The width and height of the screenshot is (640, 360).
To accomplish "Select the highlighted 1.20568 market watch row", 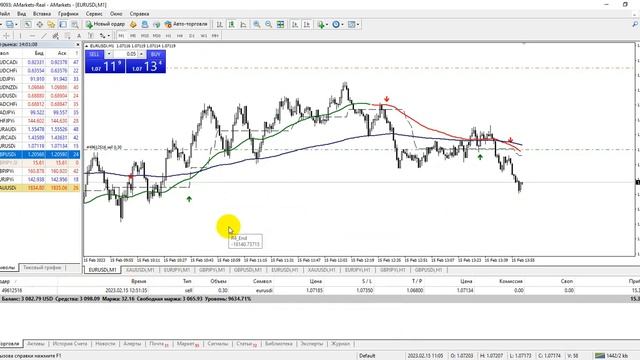I will (40, 154).
